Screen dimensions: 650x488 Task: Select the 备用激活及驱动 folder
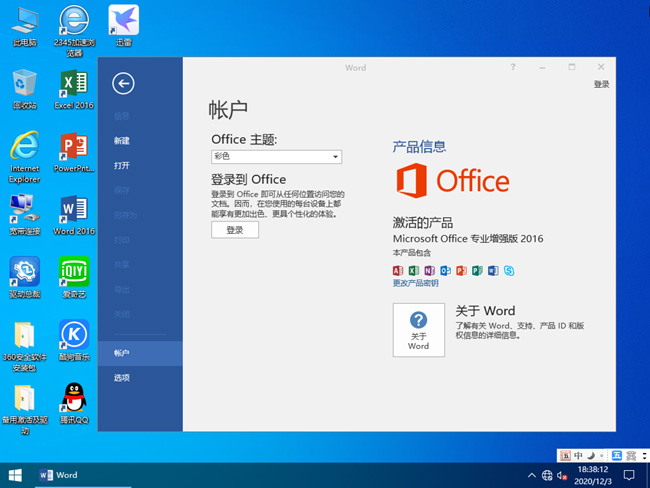(x=24, y=410)
